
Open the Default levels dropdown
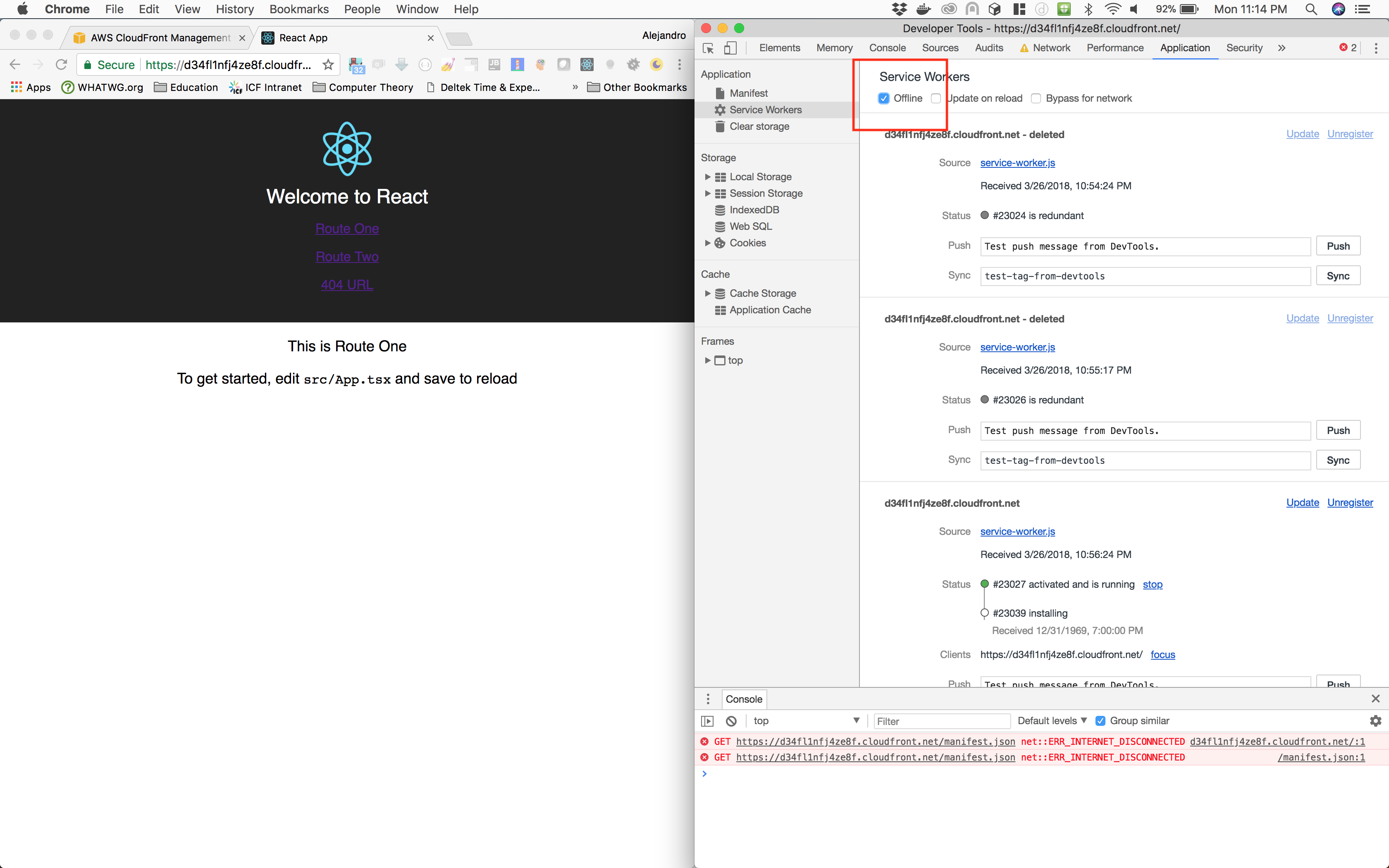(x=1052, y=721)
